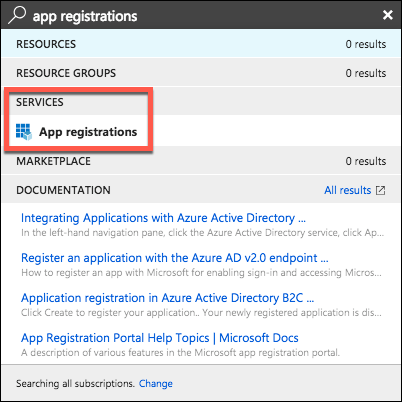Click Change to alter searched subscriptions
Screen dimensions: 402x402
[156, 383]
